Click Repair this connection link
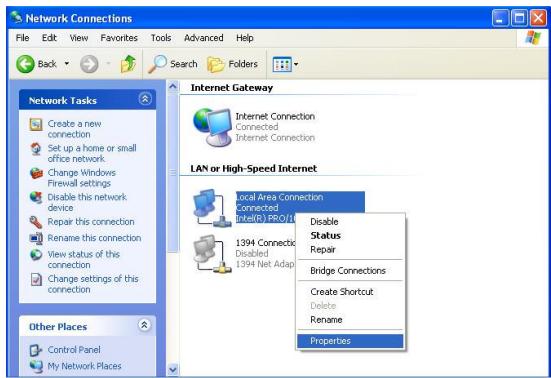The image size is (551, 378). point(91,222)
